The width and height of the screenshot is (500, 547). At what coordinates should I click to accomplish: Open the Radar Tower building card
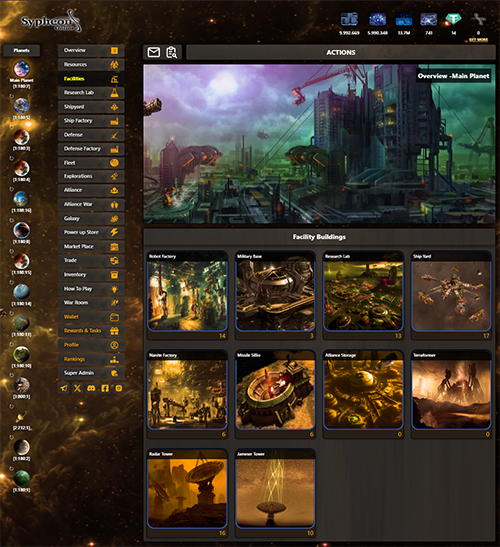tap(187, 493)
